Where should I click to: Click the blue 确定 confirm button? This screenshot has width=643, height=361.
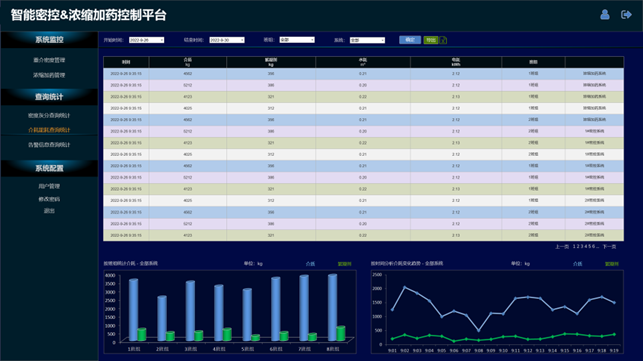pos(410,40)
